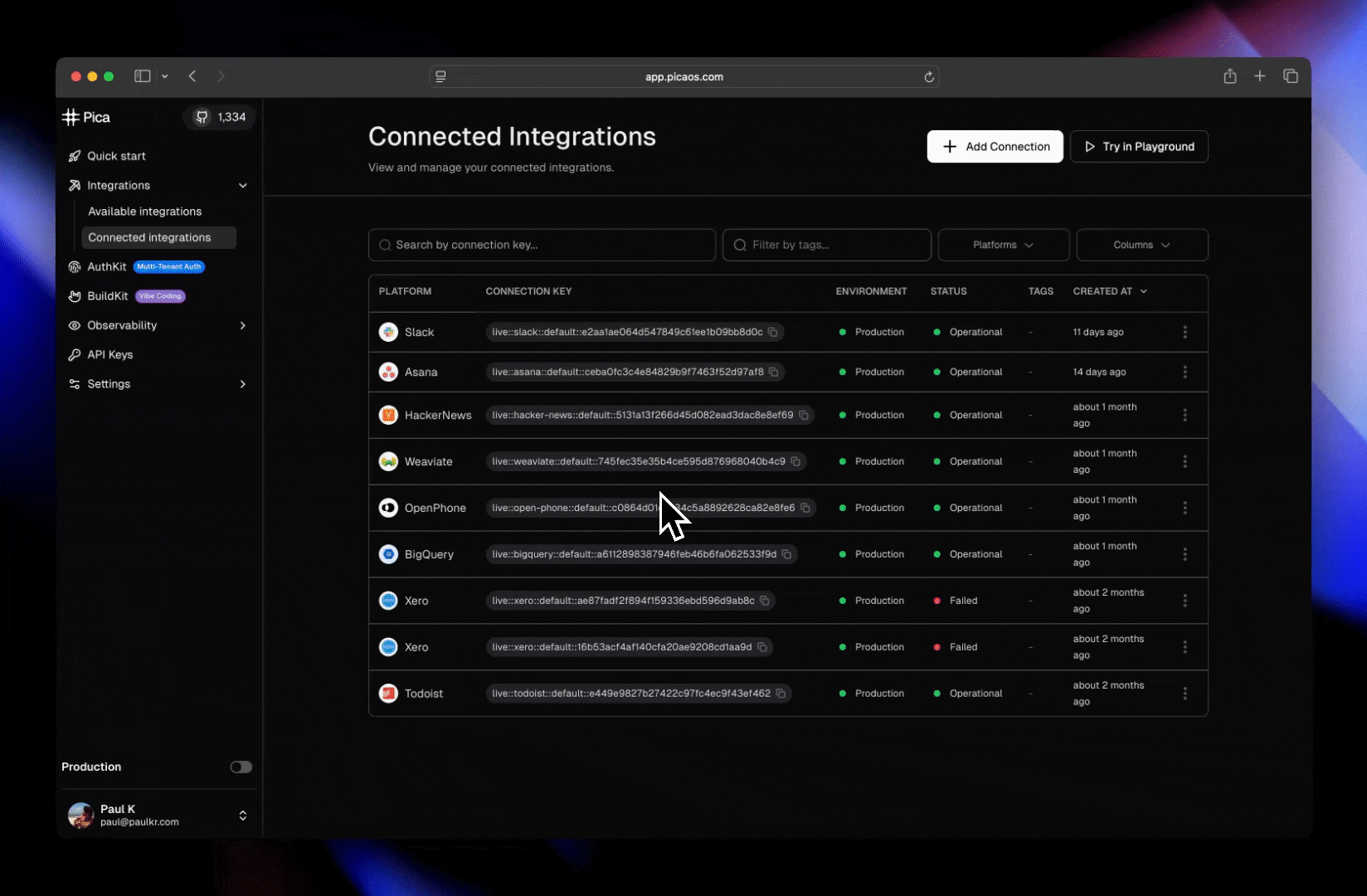
Task: Open API Keys page
Action: pos(110,354)
